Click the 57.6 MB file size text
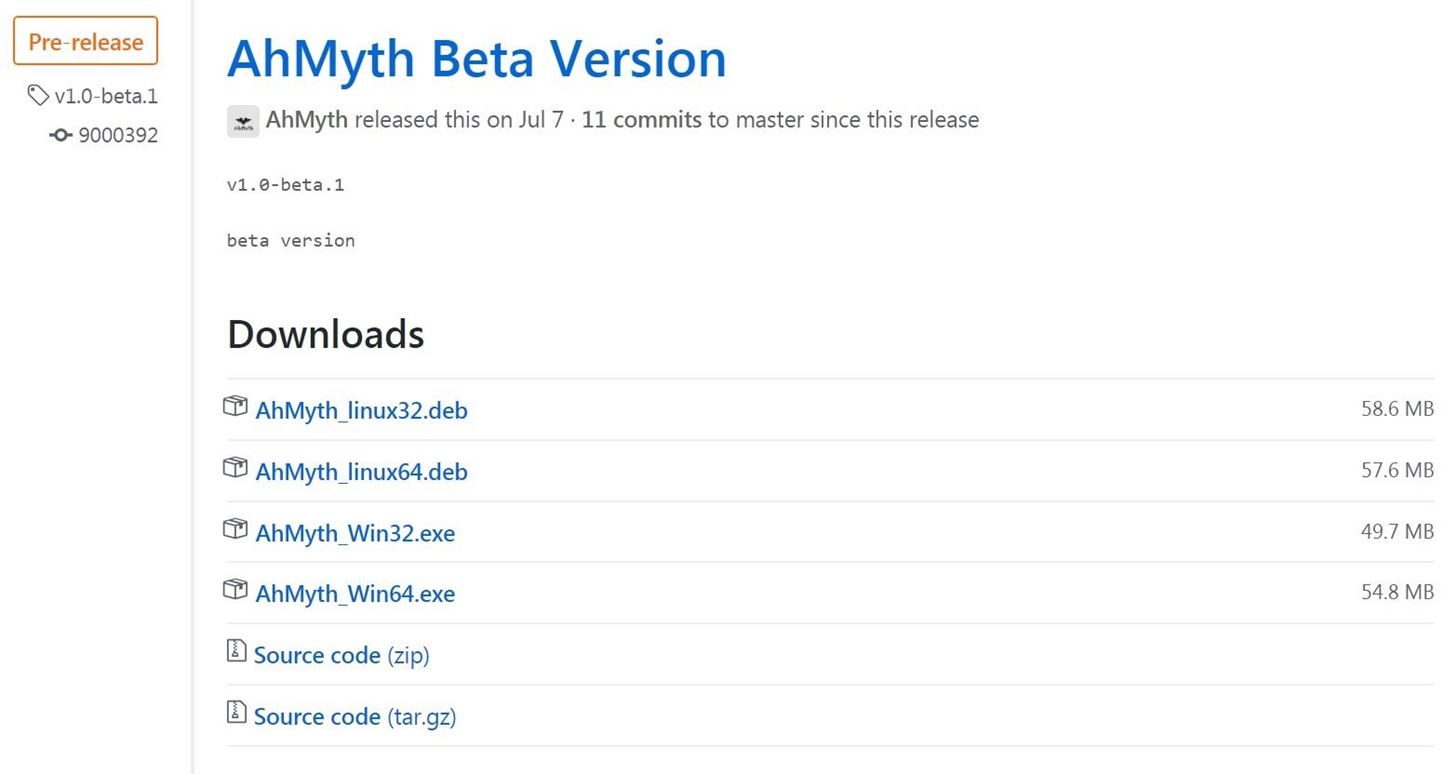The image size is (1456, 774). point(1397,469)
